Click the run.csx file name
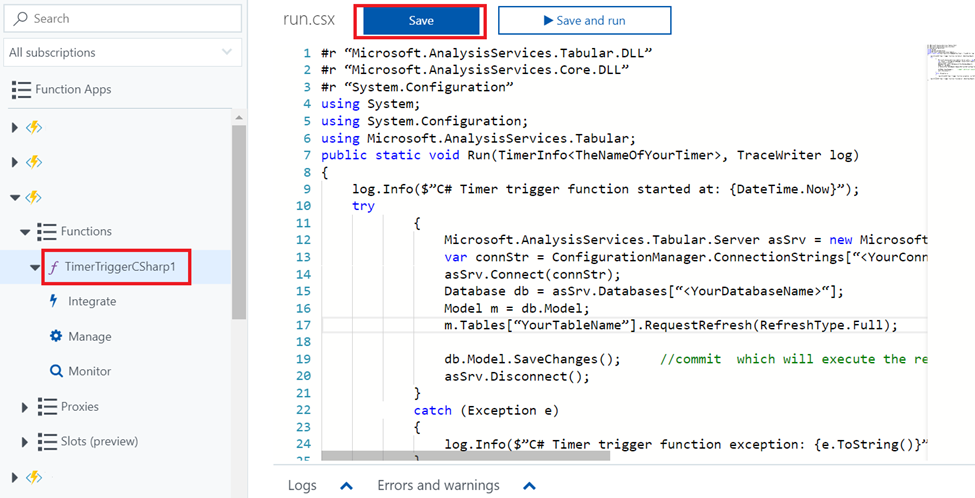The height and width of the screenshot is (498, 975). tap(308, 20)
